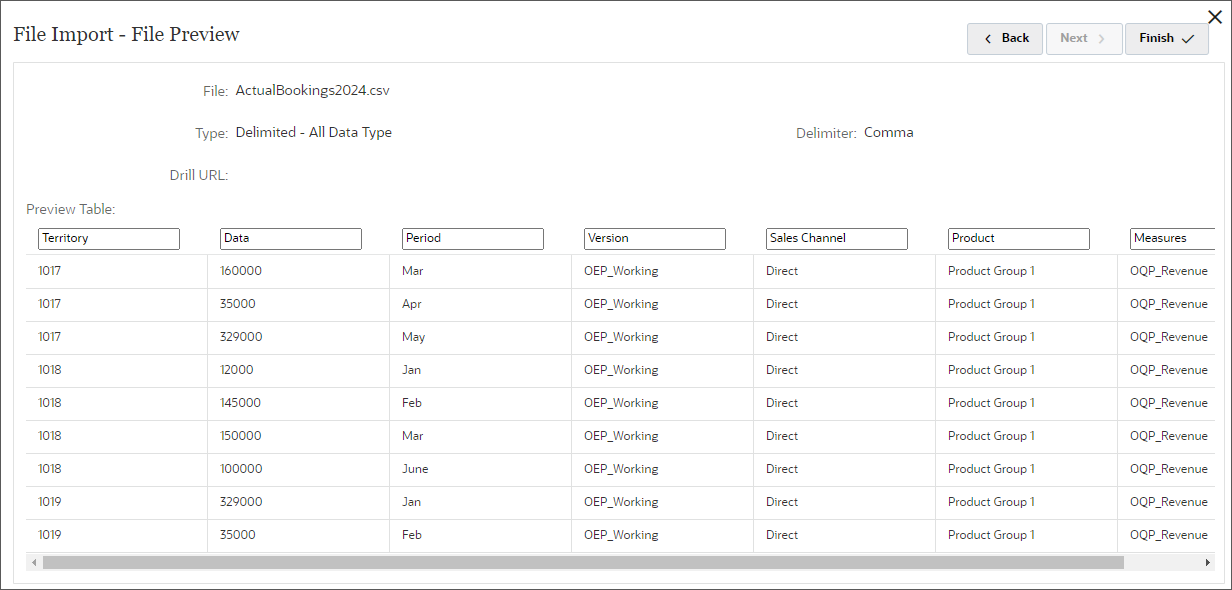The height and width of the screenshot is (590, 1232).
Task: Click the Product Group 1 cell in row one
Action: point(991,270)
